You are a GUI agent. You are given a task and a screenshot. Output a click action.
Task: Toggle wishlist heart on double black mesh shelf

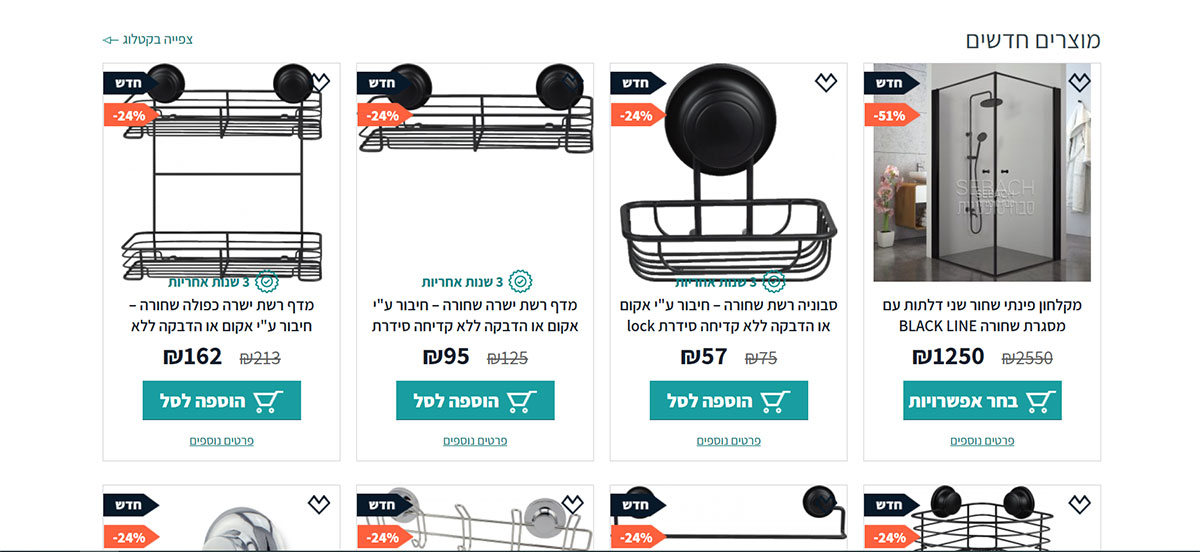[x=318, y=83]
